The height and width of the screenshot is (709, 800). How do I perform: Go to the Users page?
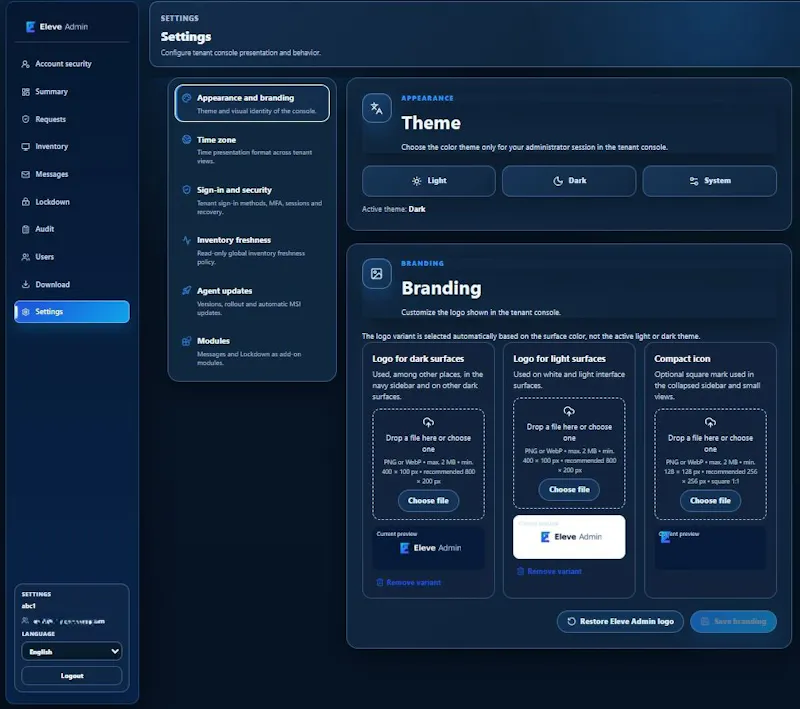(x=71, y=257)
